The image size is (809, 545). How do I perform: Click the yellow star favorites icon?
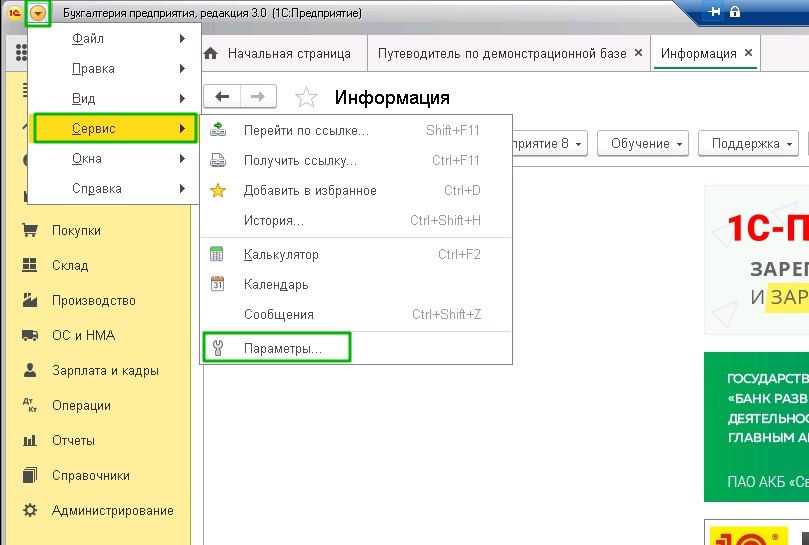(x=218, y=190)
